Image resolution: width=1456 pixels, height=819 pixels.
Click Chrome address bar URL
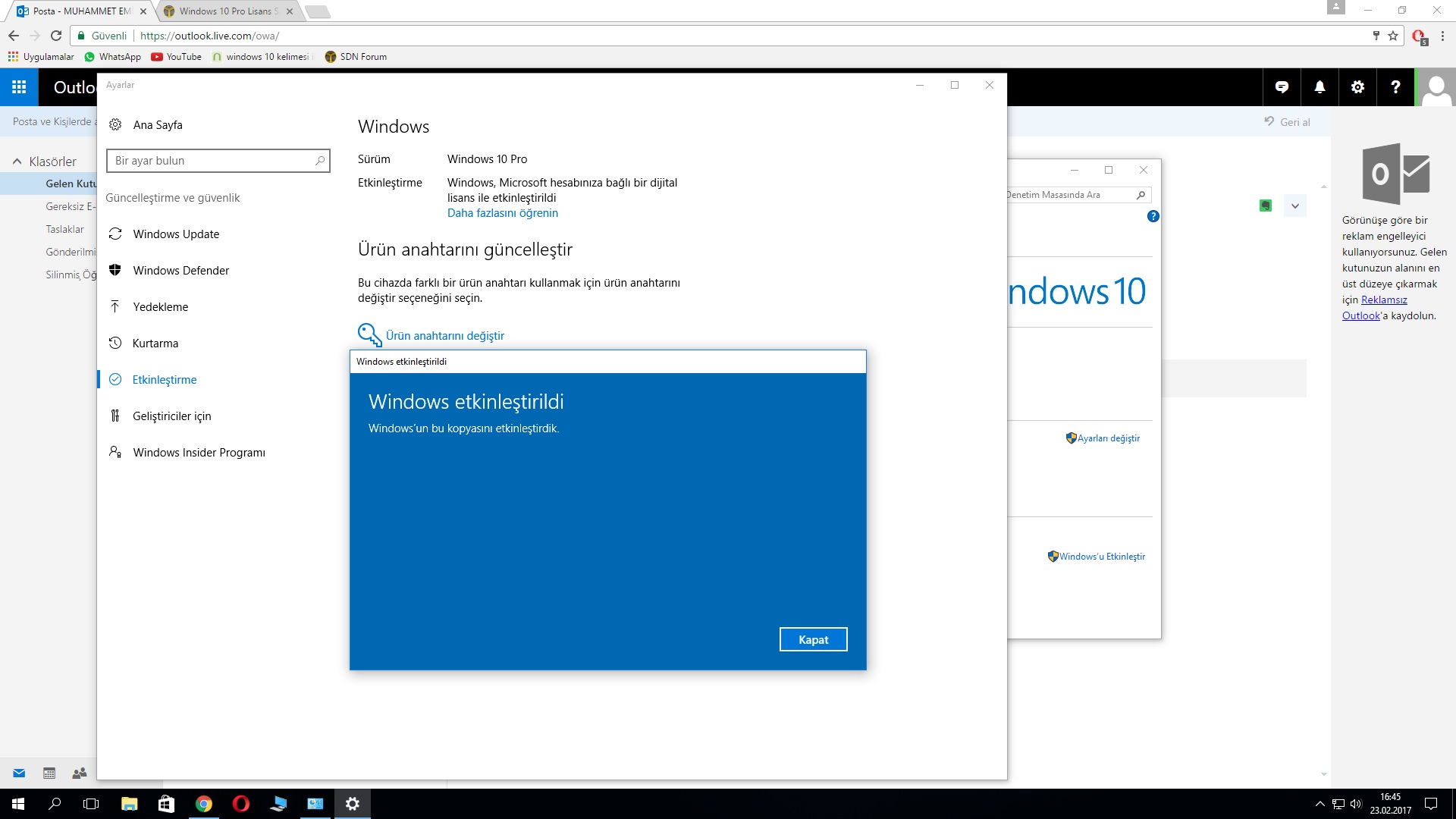click(x=209, y=36)
